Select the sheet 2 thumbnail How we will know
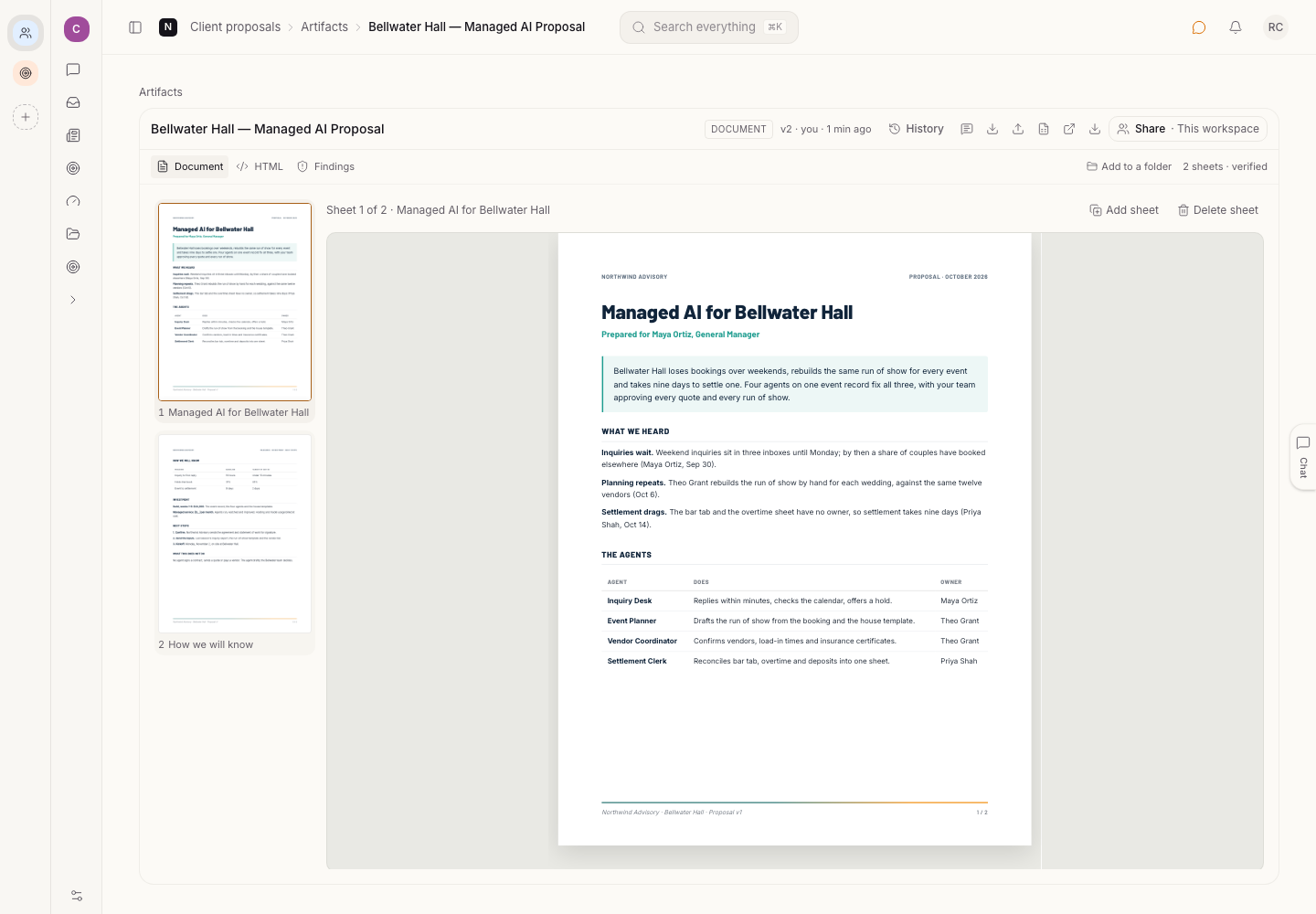This screenshot has height=914, width=1316. point(235,543)
